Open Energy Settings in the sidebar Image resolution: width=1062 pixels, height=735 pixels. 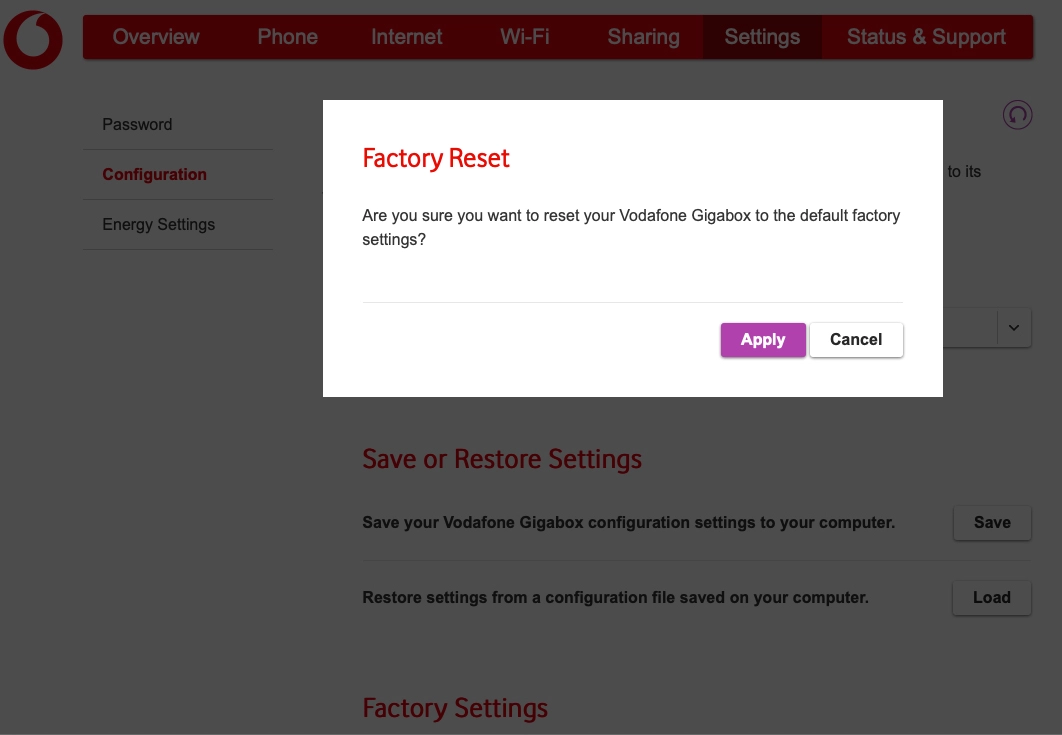158,224
